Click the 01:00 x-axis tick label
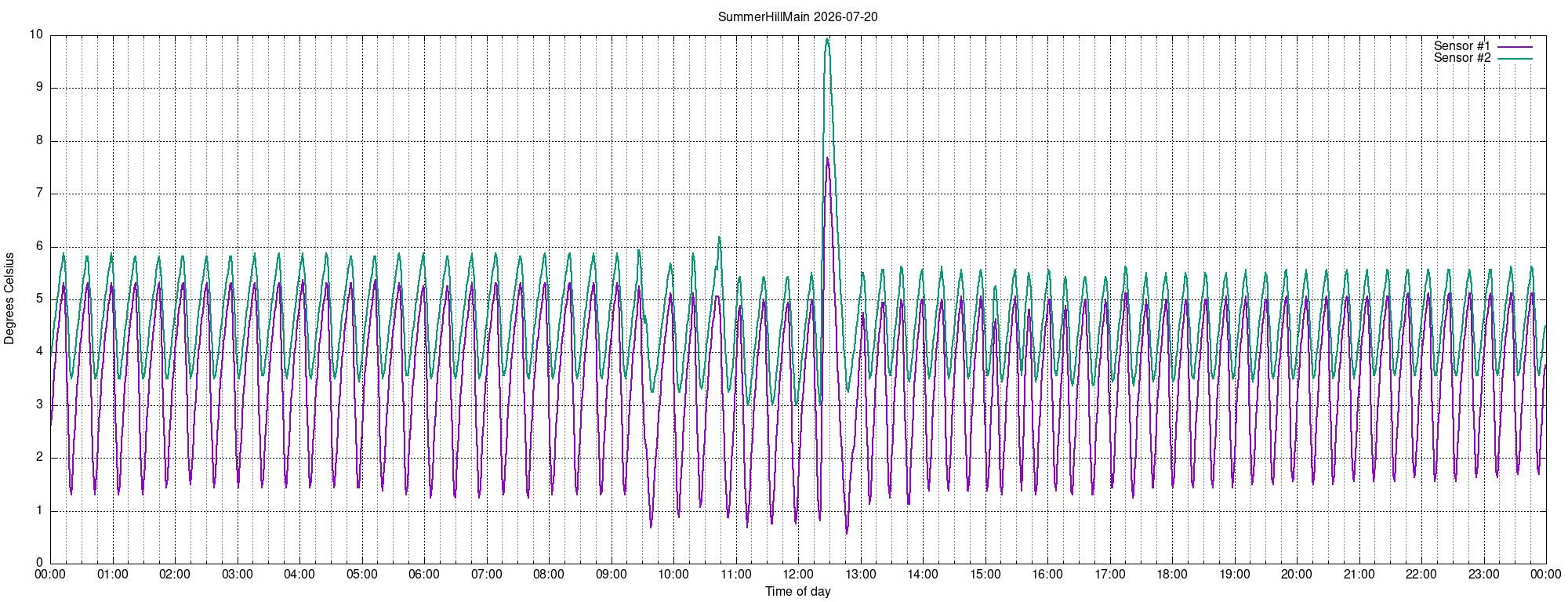1568x602 pixels. (113, 574)
